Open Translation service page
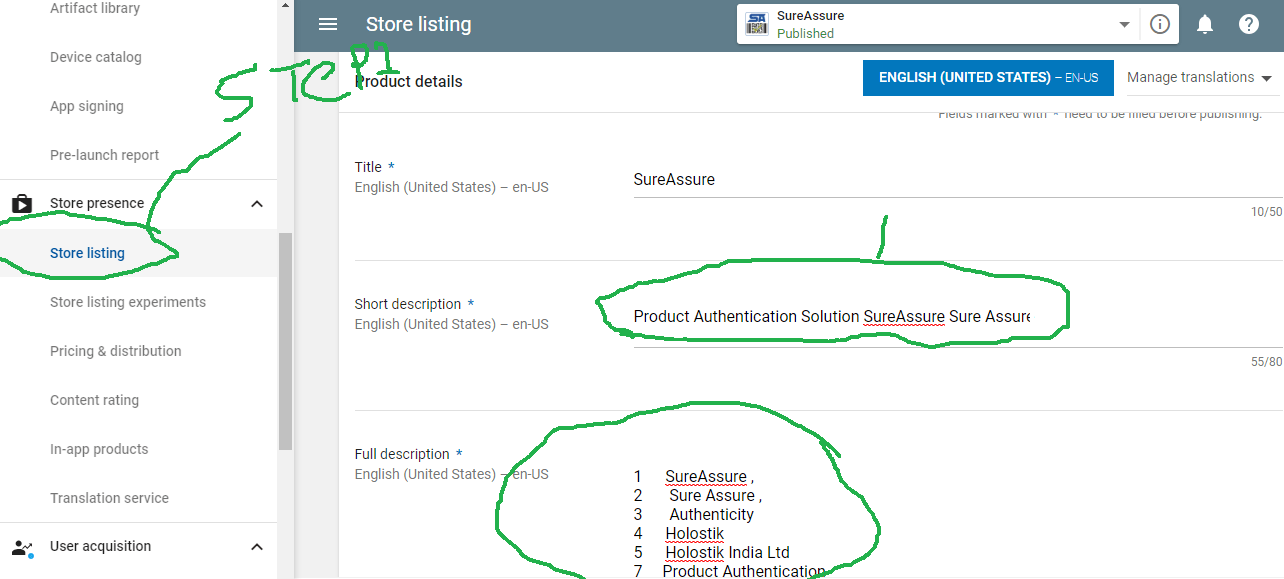The height and width of the screenshot is (579, 1284). 109,498
